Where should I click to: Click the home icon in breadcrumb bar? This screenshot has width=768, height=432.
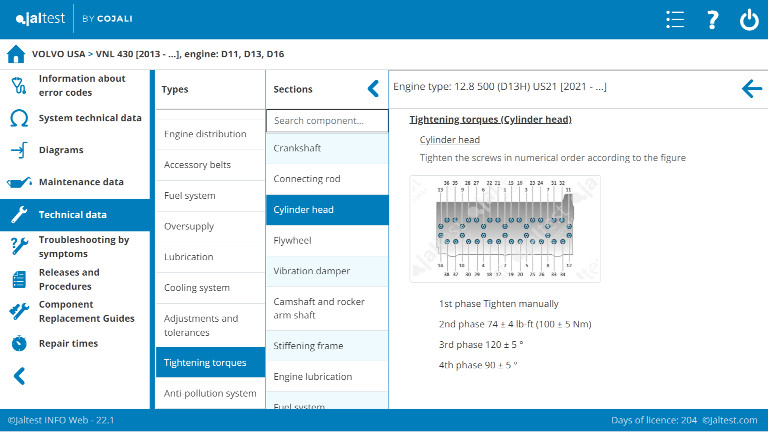(16, 54)
